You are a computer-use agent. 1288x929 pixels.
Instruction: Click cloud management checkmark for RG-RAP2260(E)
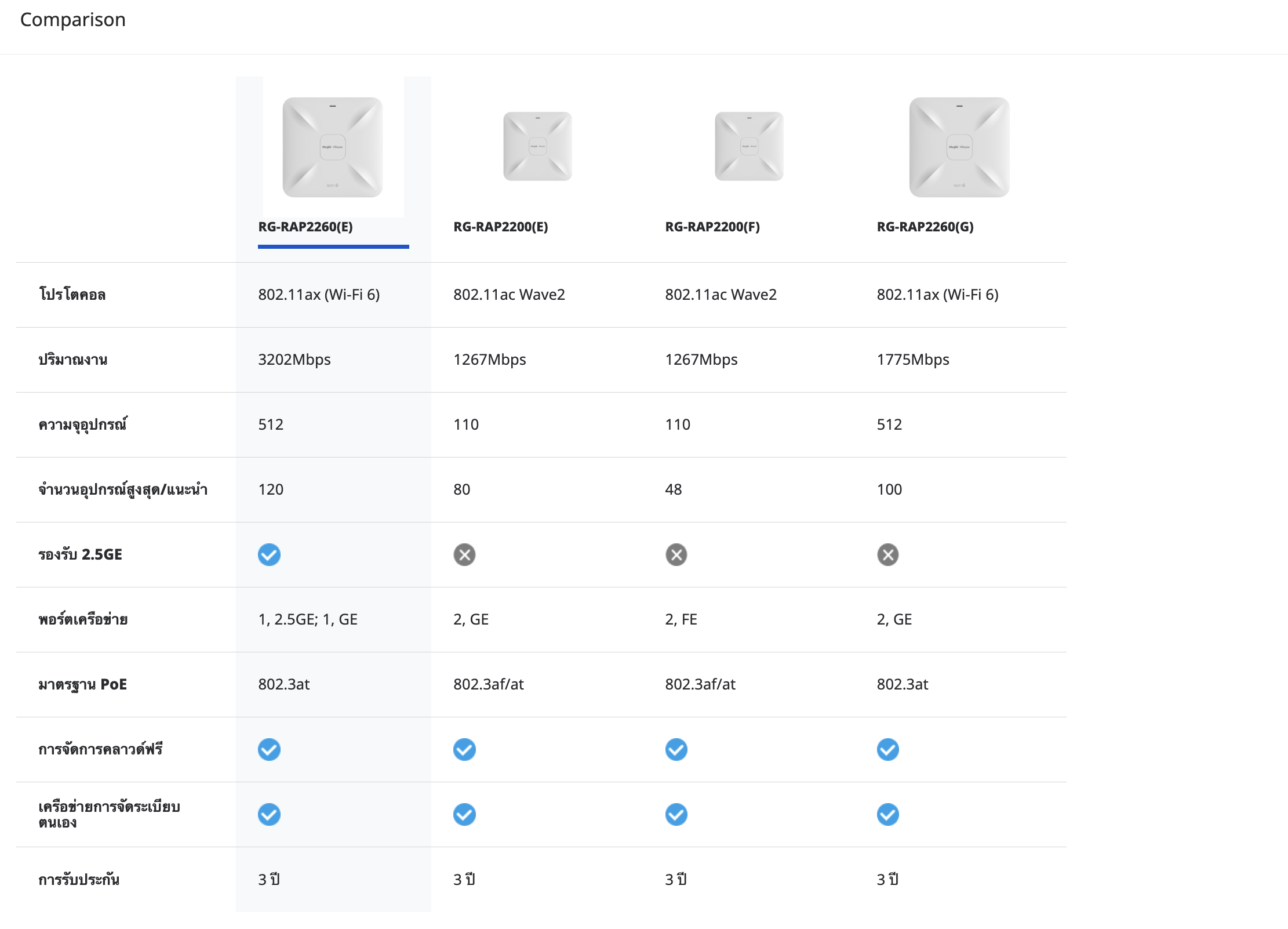point(269,749)
